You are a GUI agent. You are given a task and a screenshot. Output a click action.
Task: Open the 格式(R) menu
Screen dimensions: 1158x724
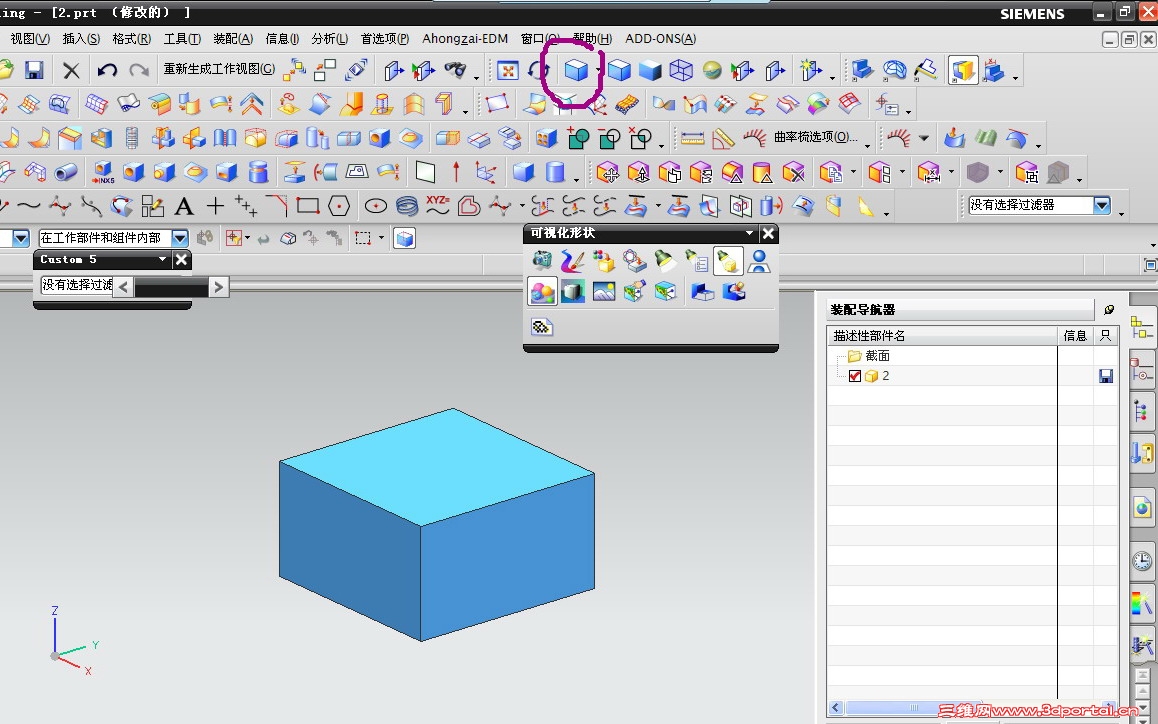click(x=131, y=39)
